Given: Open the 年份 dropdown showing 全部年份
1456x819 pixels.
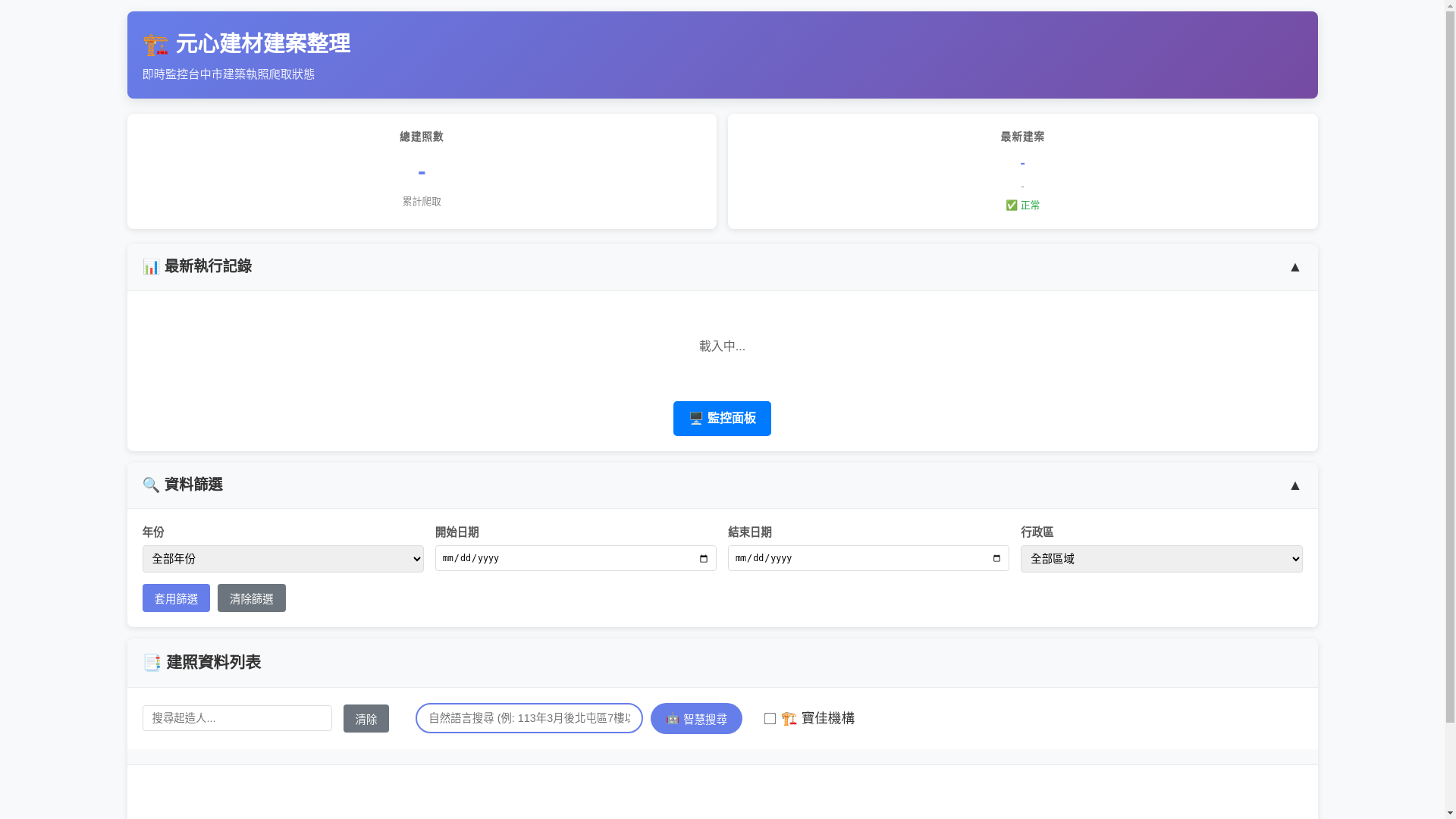Looking at the screenshot, I should point(283,559).
